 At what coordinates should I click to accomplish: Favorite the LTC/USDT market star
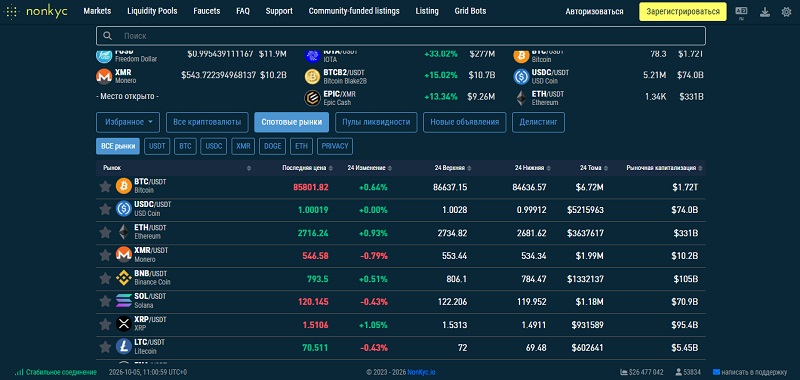[105, 347]
